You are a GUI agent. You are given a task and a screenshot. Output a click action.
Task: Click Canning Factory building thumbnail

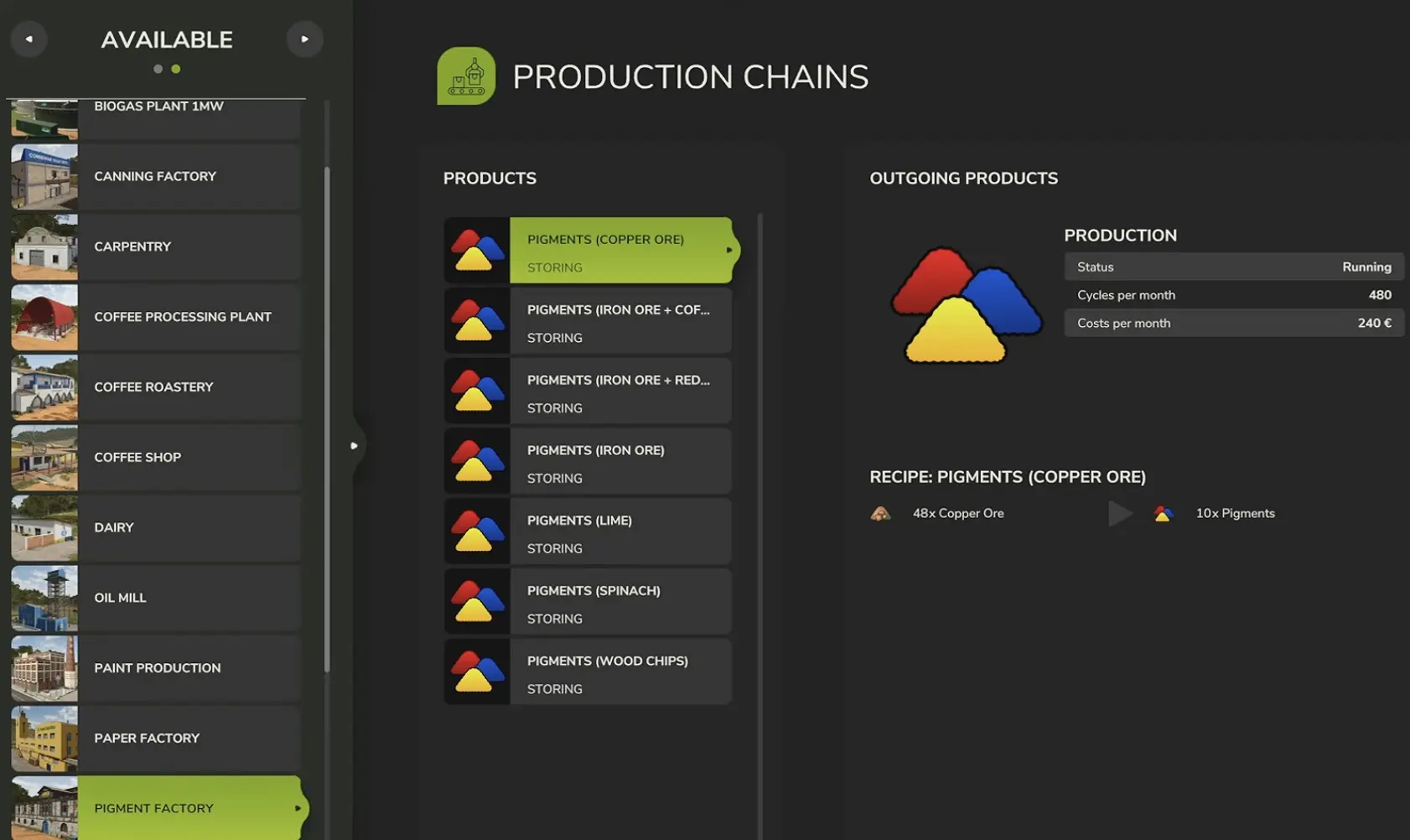44,177
